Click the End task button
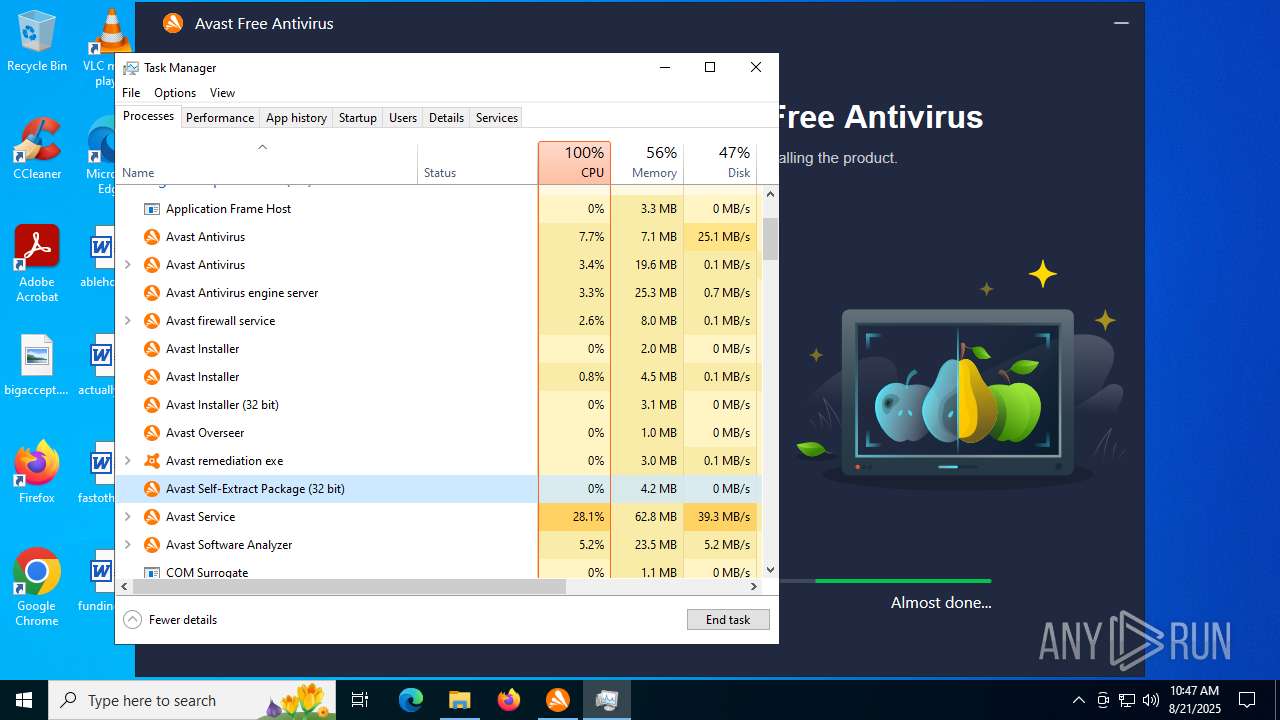The height and width of the screenshot is (720, 1280). point(728,620)
